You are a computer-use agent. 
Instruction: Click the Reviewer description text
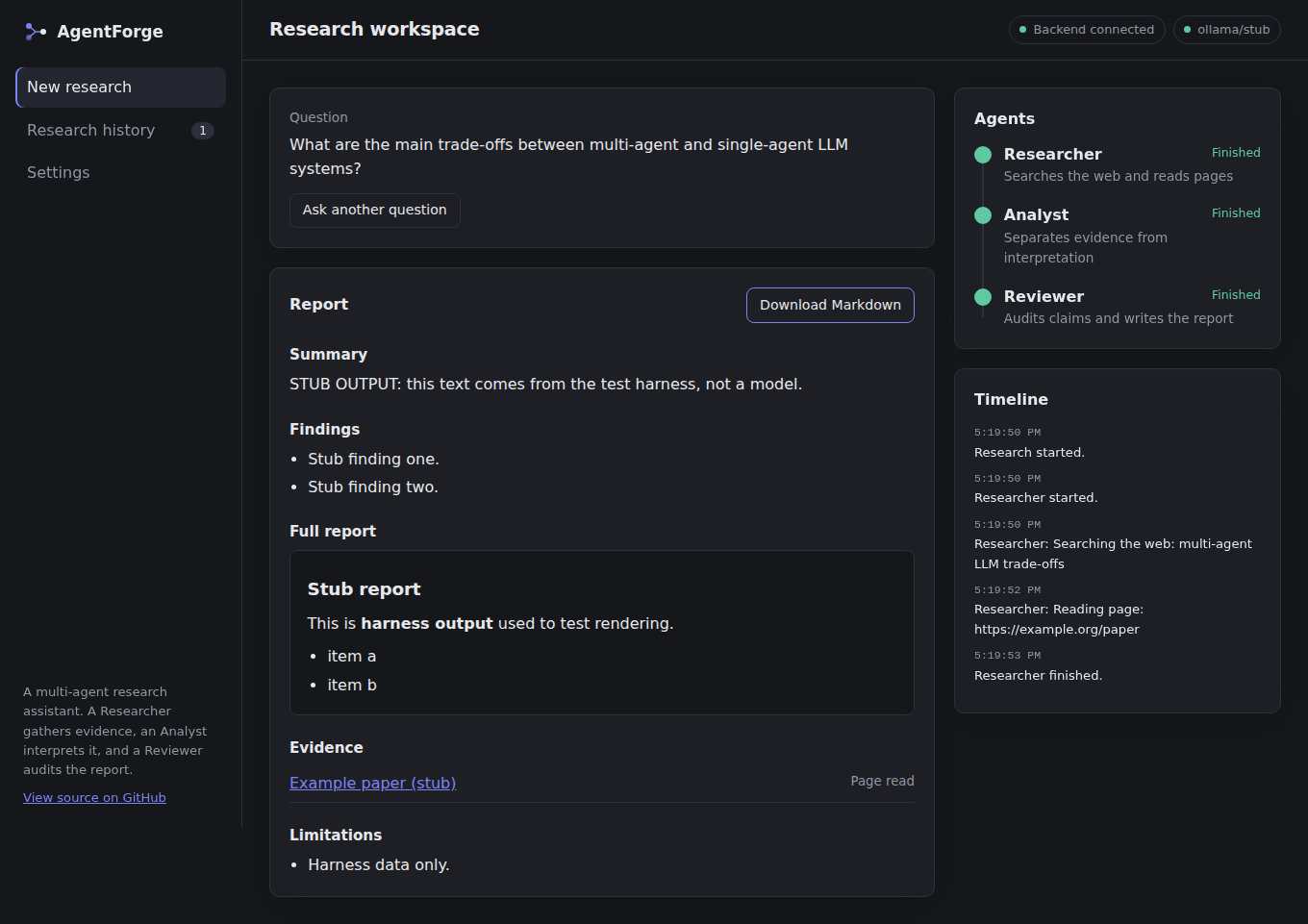point(1118,318)
